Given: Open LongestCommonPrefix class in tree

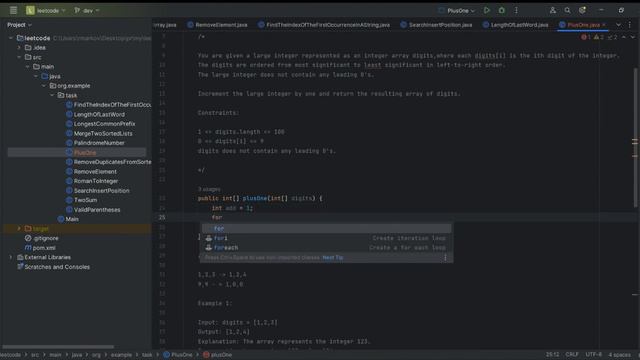Looking at the screenshot, I should (x=100, y=124).
